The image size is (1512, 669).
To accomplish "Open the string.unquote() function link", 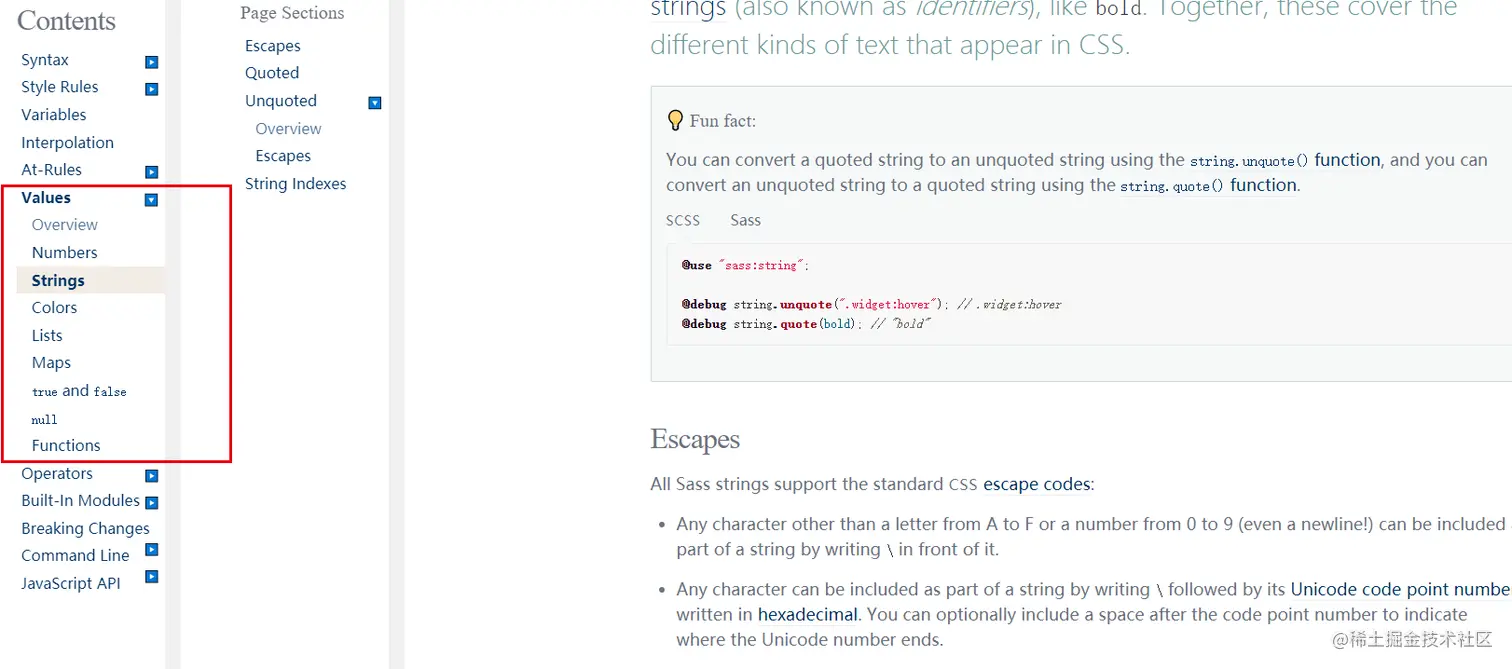I will tap(1285, 160).
